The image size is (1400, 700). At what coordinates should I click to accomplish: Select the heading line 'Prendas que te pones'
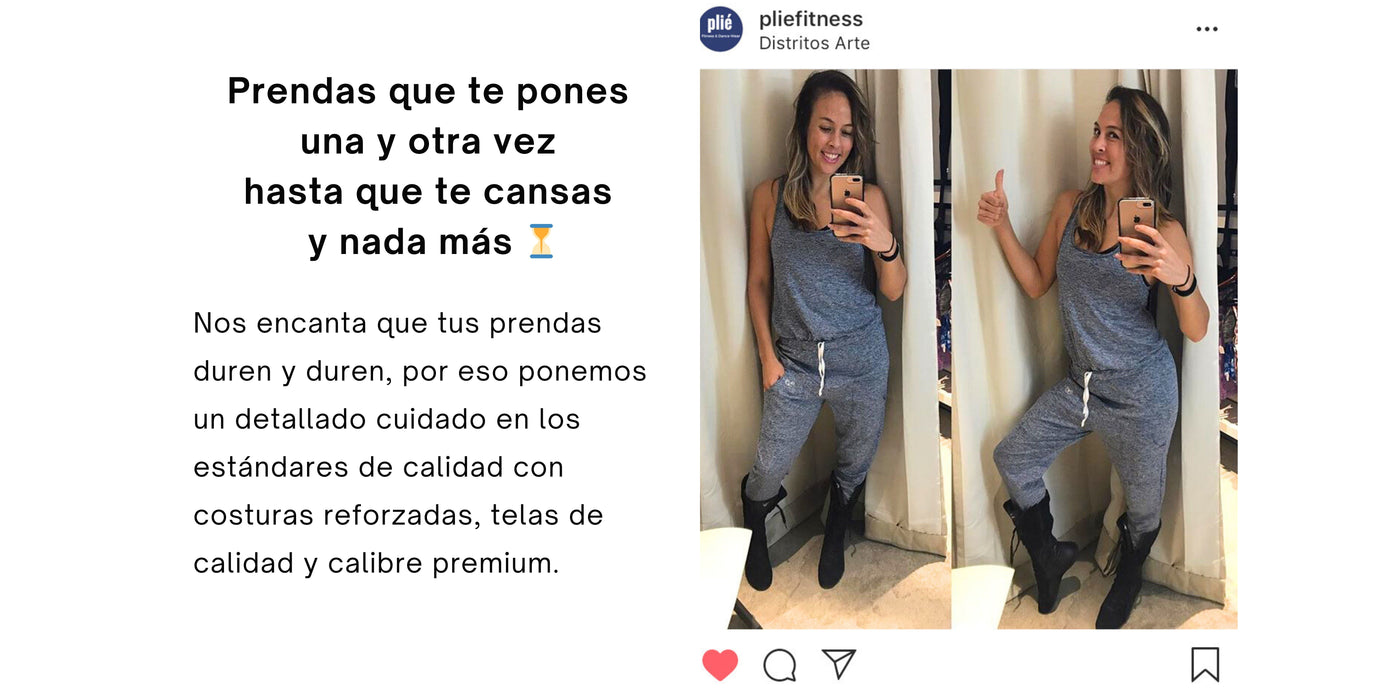pos(428,91)
